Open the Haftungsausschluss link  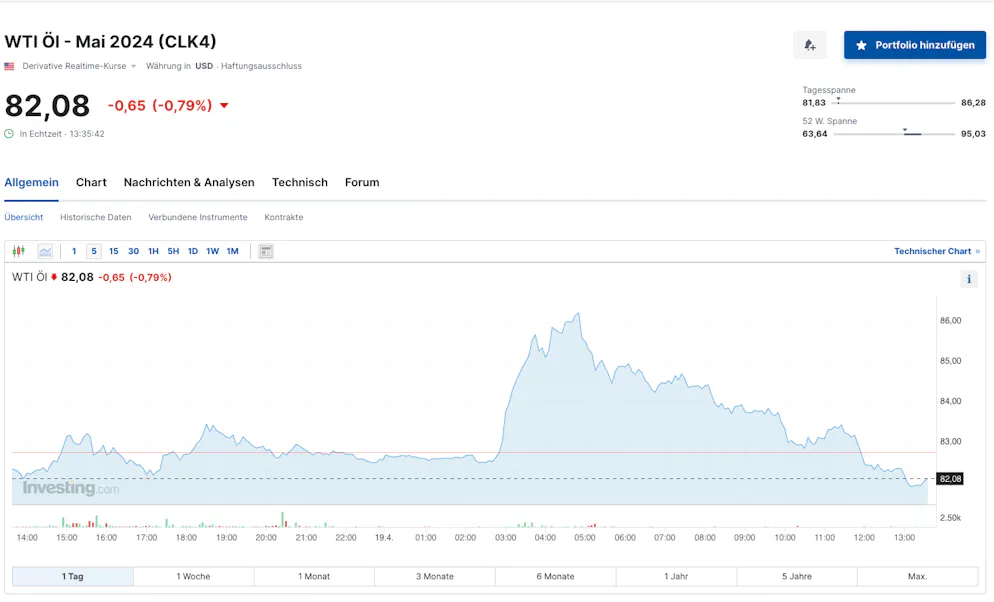tap(261, 66)
